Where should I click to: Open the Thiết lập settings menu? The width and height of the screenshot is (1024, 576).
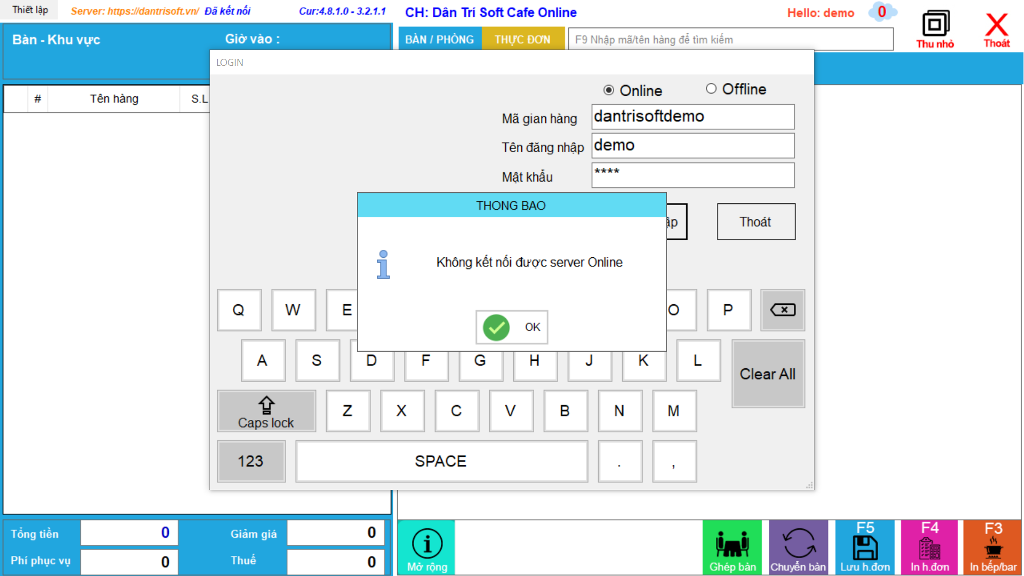pos(30,10)
